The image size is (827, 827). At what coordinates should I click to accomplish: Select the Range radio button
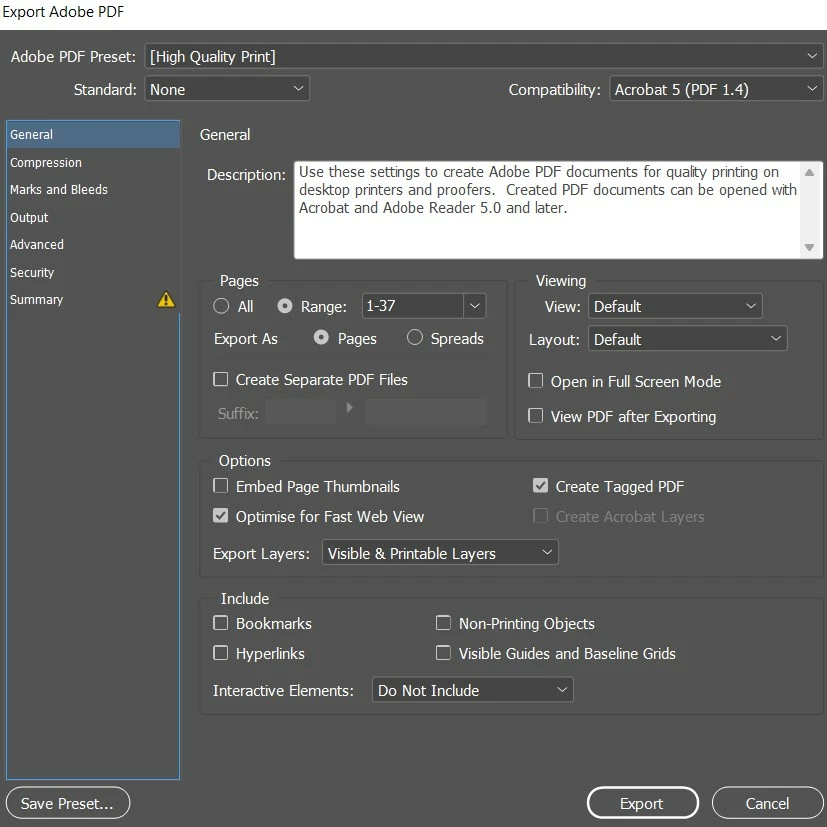tap(285, 306)
